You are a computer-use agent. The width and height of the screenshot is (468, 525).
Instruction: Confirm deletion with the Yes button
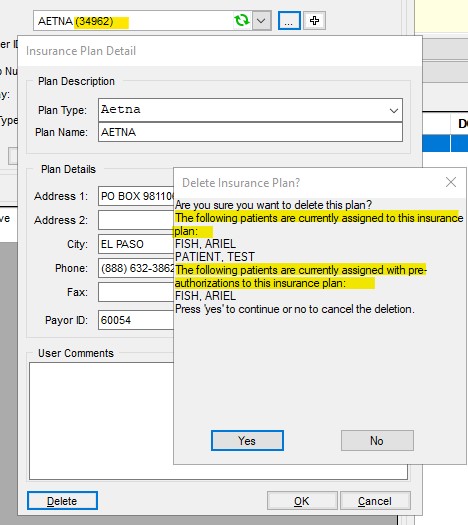(x=247, y=441)
